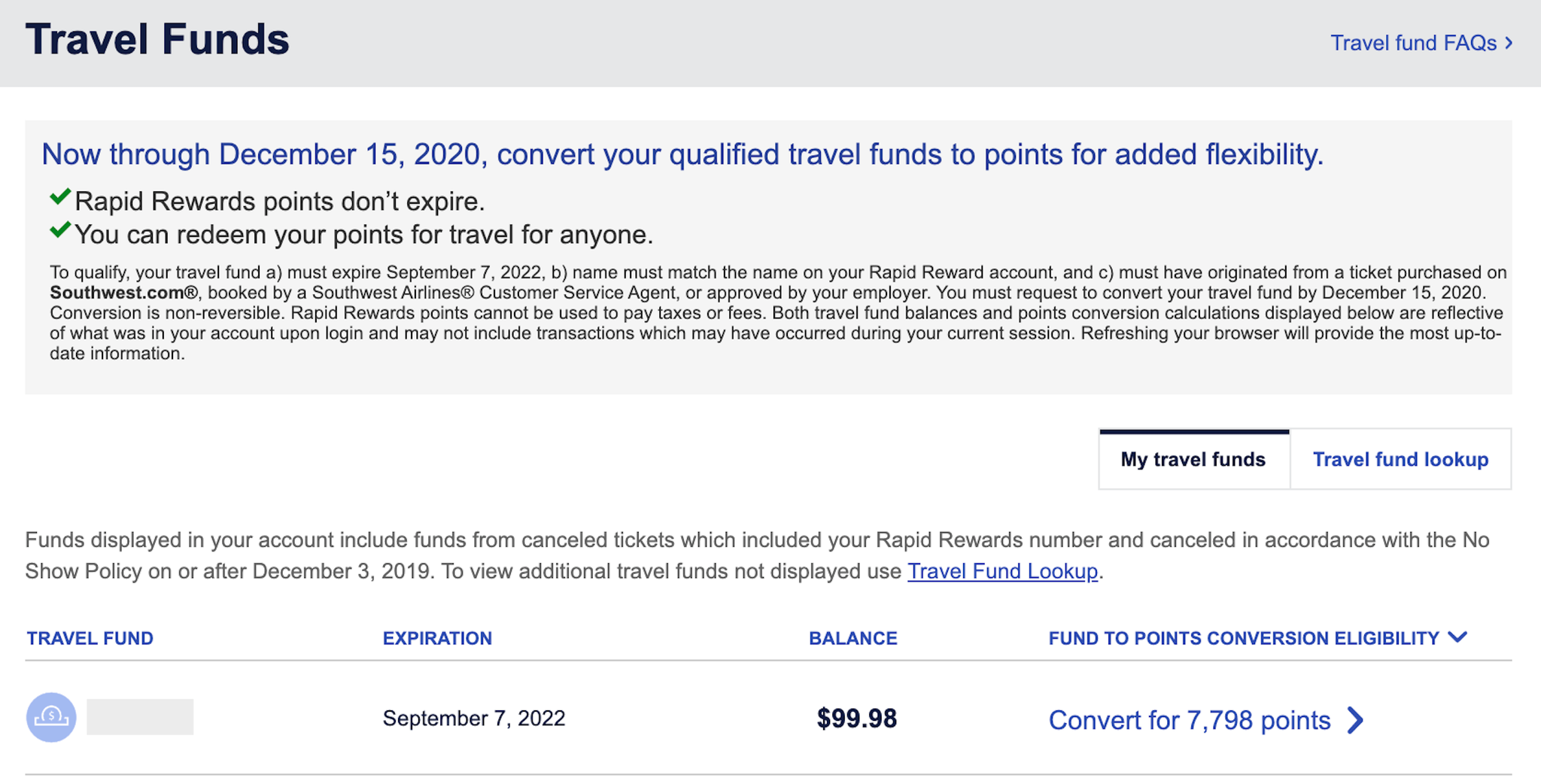Toggle sorting on the EXPIRATION column
1541x784 pixels.
[x=438, y=637]
